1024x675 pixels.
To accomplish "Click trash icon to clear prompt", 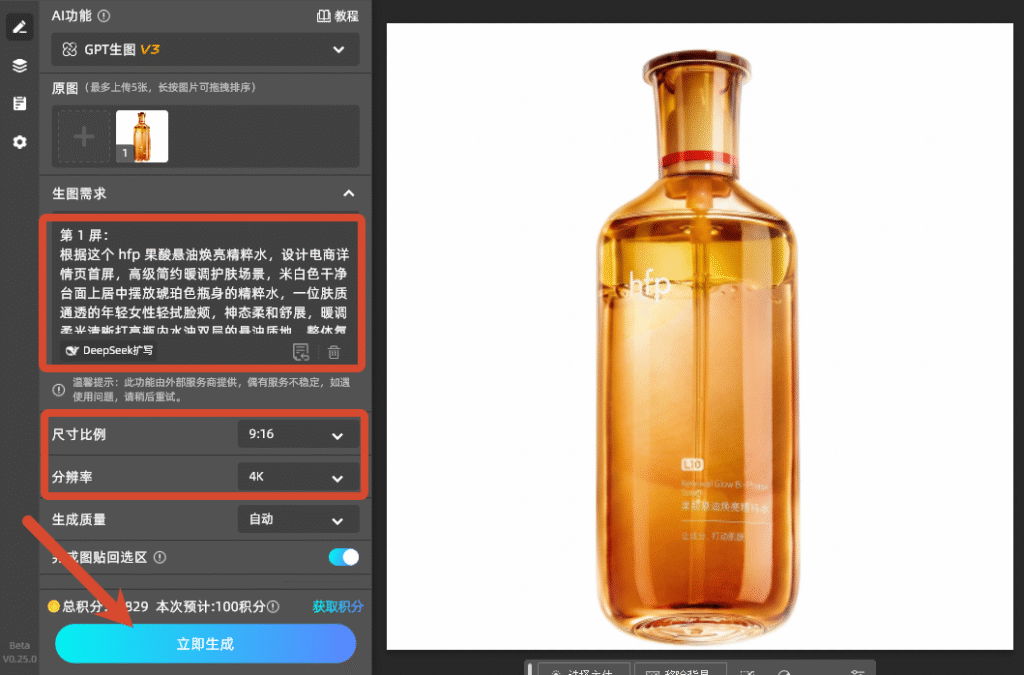I will 334,352.
